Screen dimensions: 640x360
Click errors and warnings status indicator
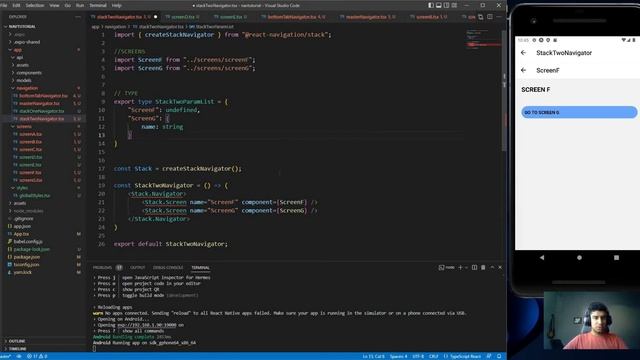(37, 356)
